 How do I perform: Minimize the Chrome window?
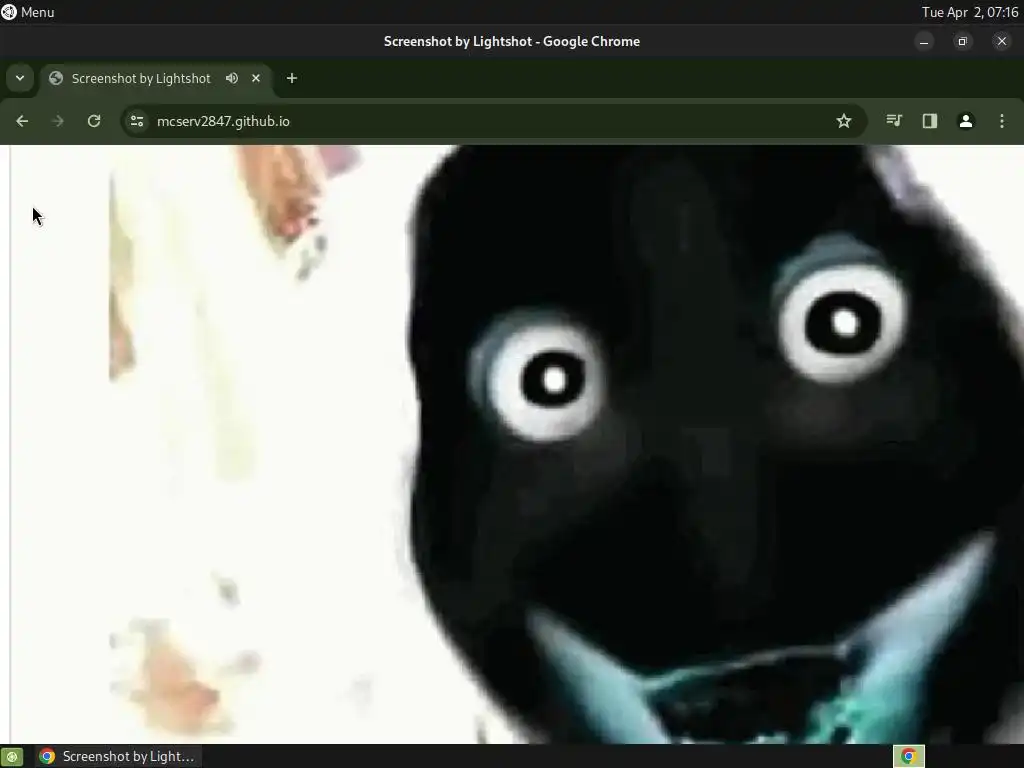pos(924,41)
